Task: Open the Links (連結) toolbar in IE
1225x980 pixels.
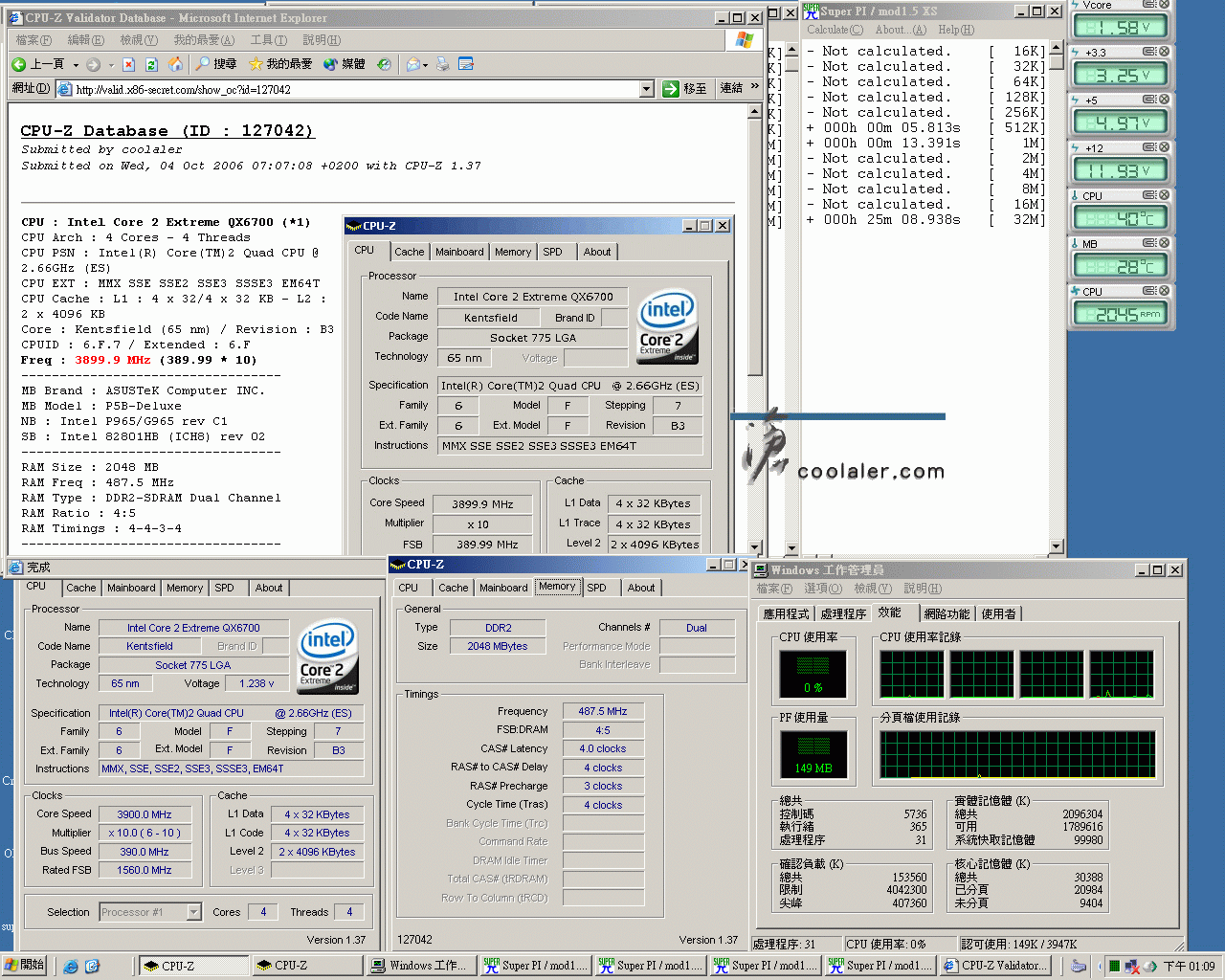Action: pos(732,88)
